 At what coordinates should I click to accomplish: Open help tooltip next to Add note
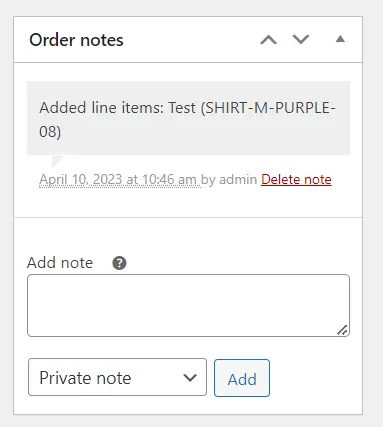pos(119,263)
